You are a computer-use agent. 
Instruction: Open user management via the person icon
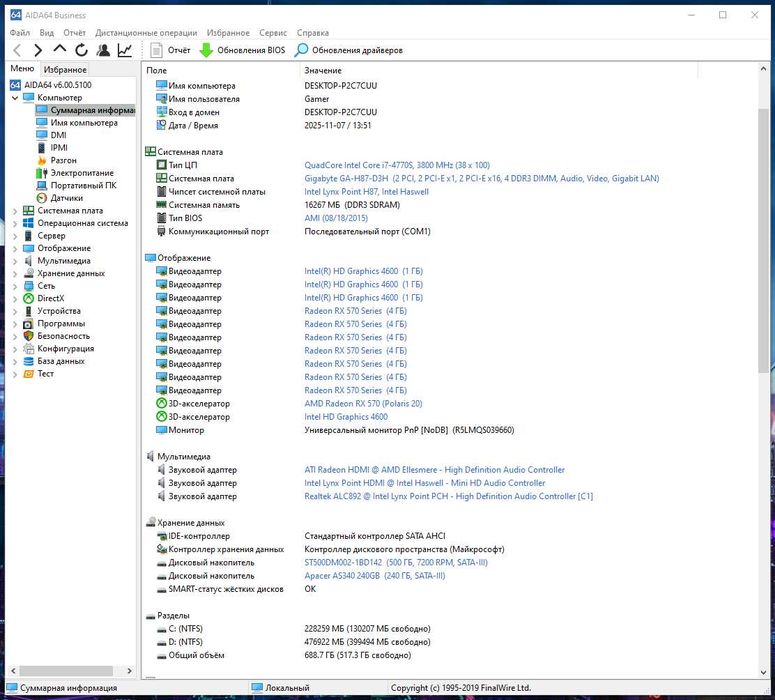click(x=103, y=50)
